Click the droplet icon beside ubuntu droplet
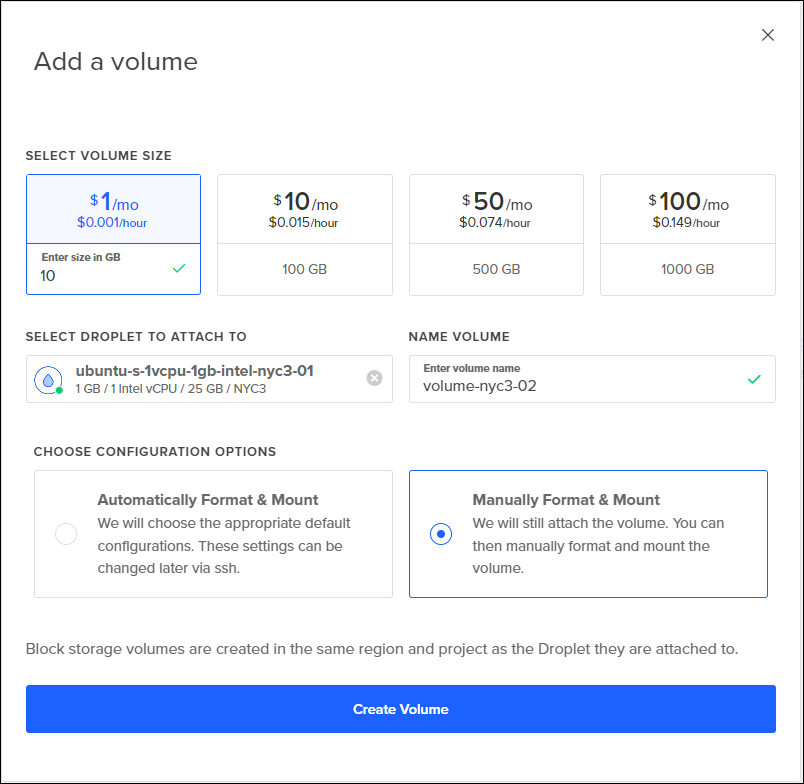804x784 pixels. click(x=47, y=380)
